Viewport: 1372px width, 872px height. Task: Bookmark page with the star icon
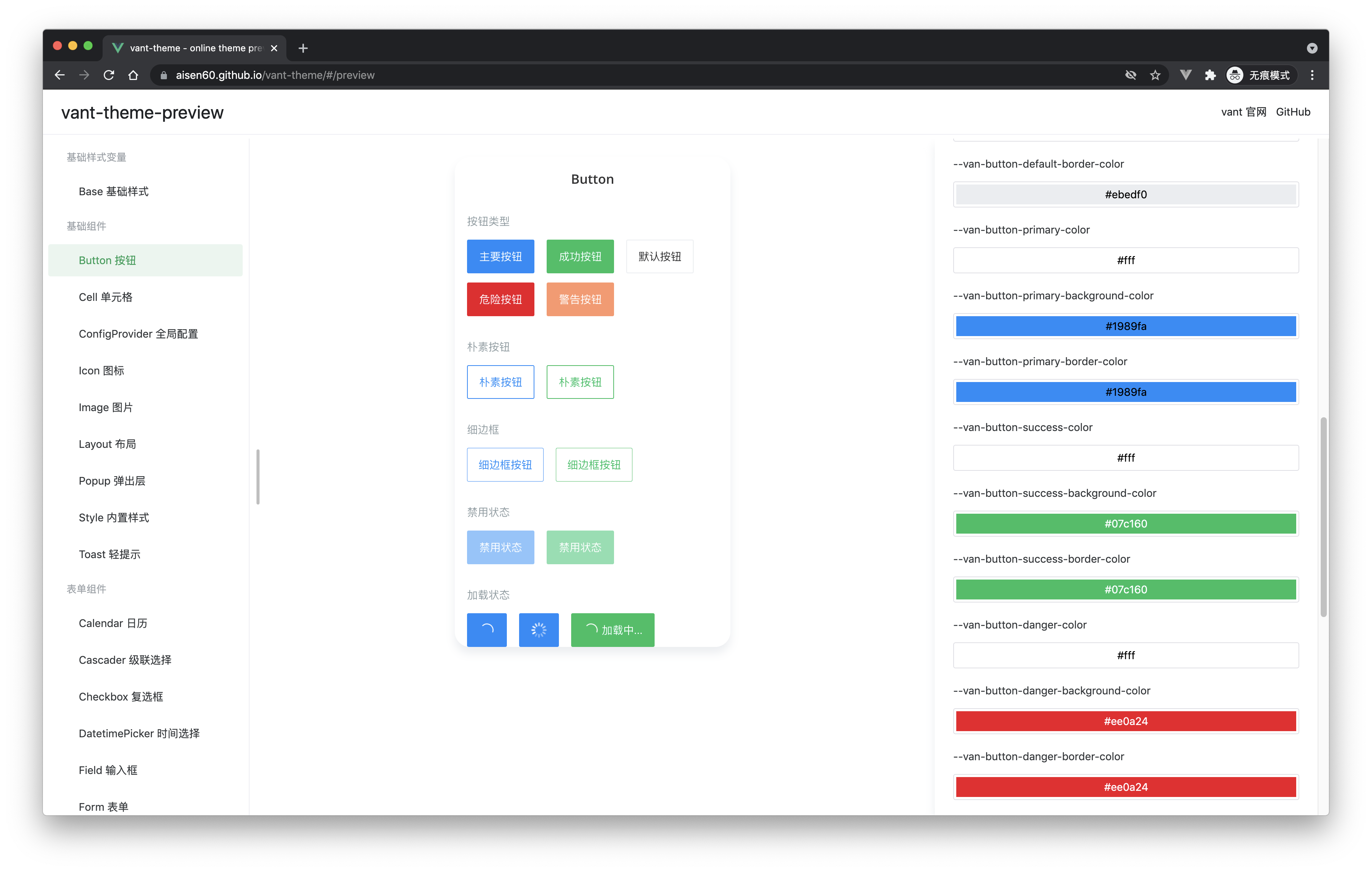click(1155, 75)
